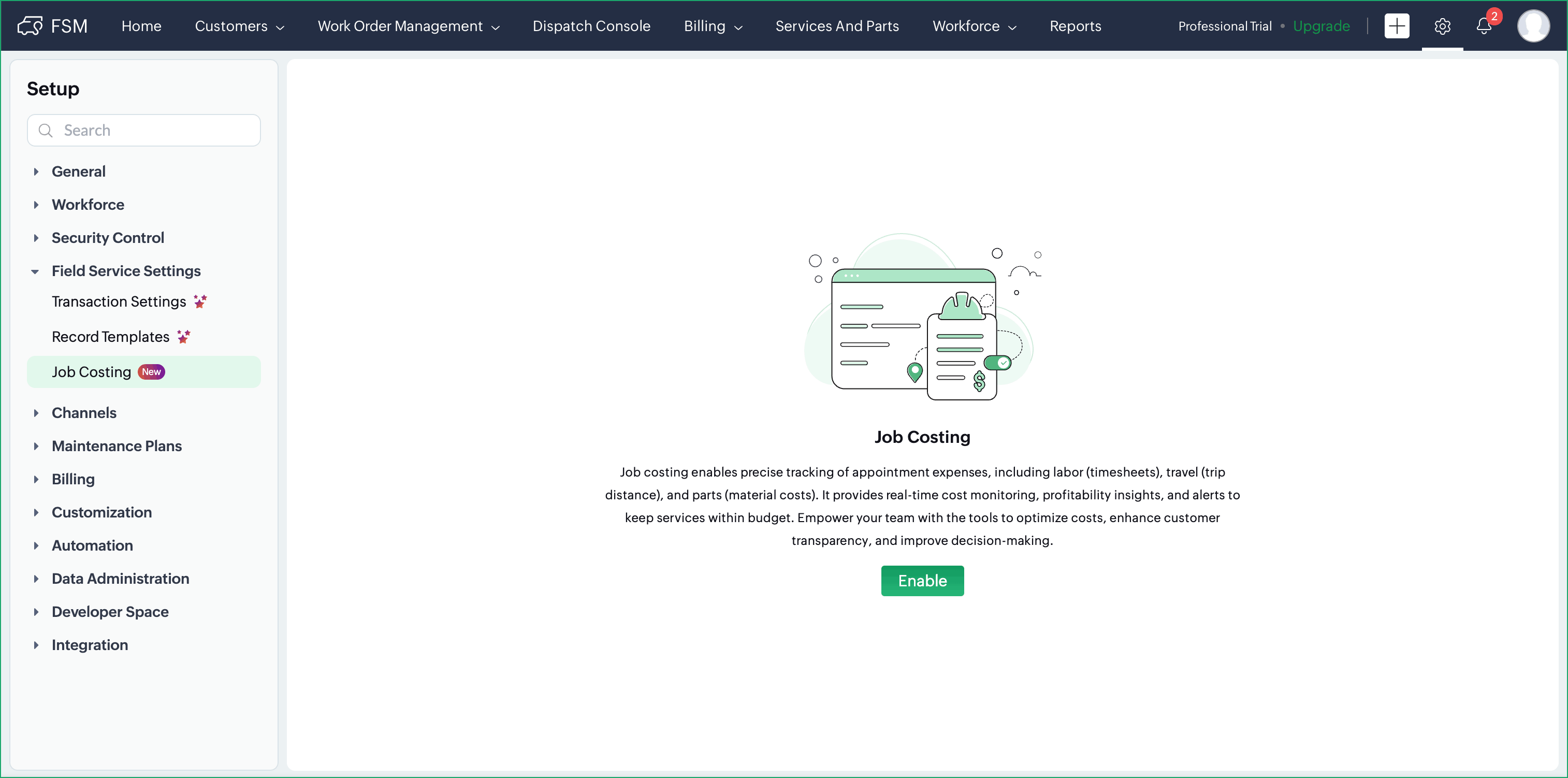Open the user profile avatar
This screenshot has height=778, width=1568.
1533,25
